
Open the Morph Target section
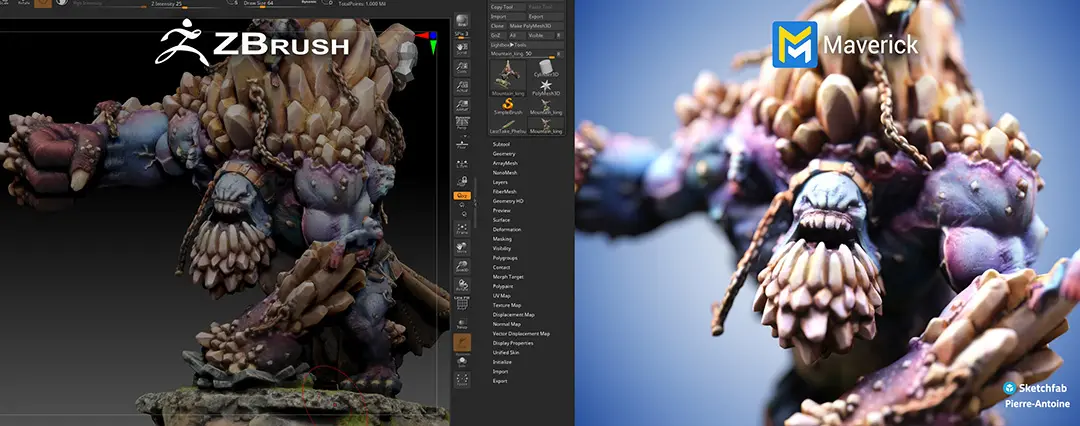tap(508, 276)
